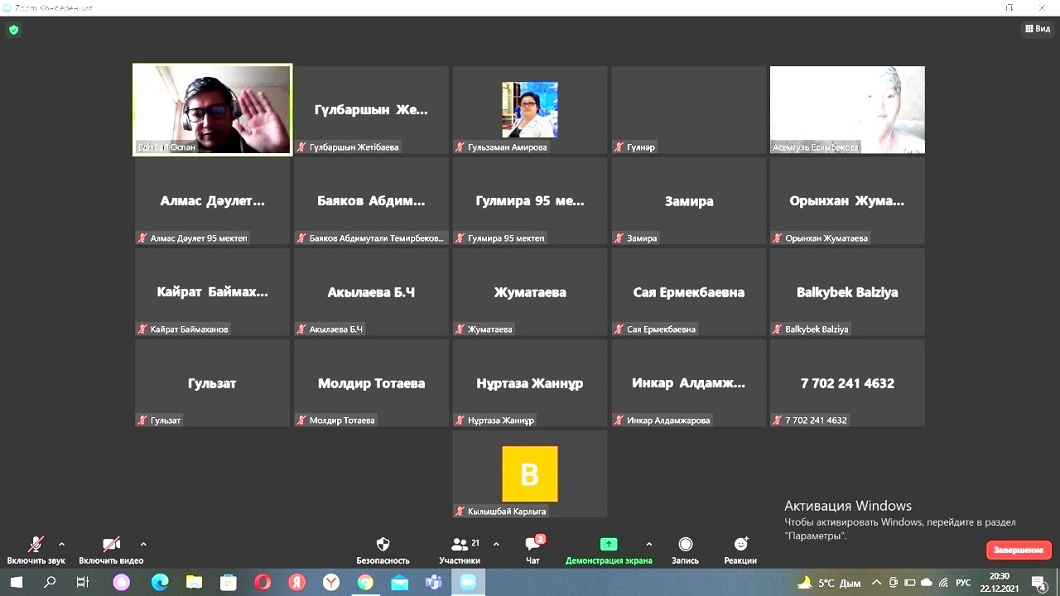Switch the РУС keyboard language indicator

coord(963,582)
